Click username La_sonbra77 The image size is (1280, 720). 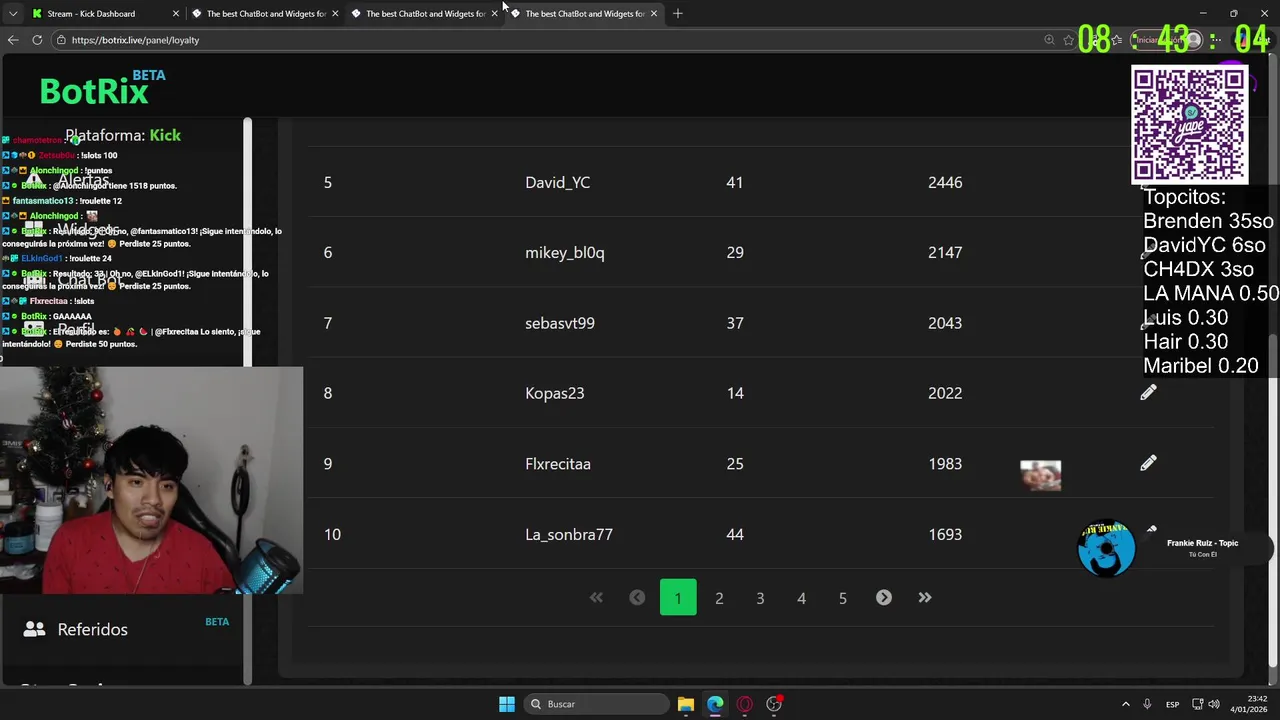(x=569, y=534)
